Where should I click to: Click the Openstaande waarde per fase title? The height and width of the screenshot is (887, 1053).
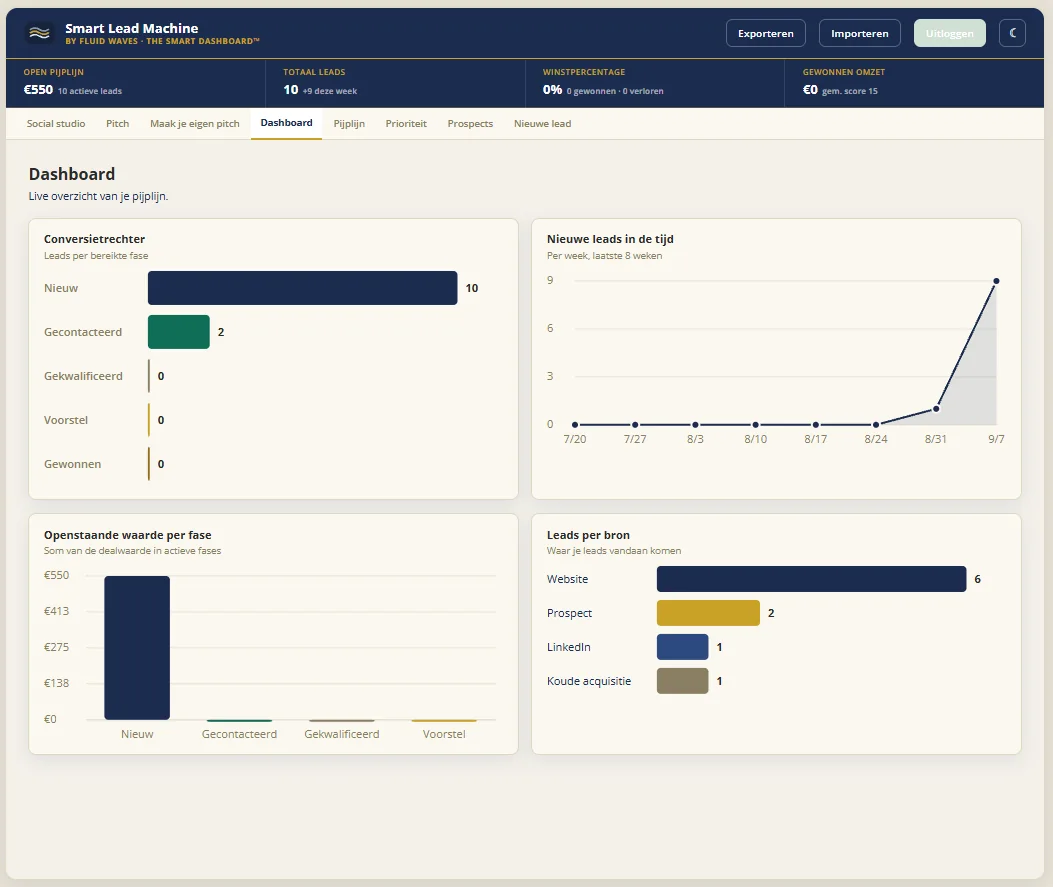click(x=128, y=535)
